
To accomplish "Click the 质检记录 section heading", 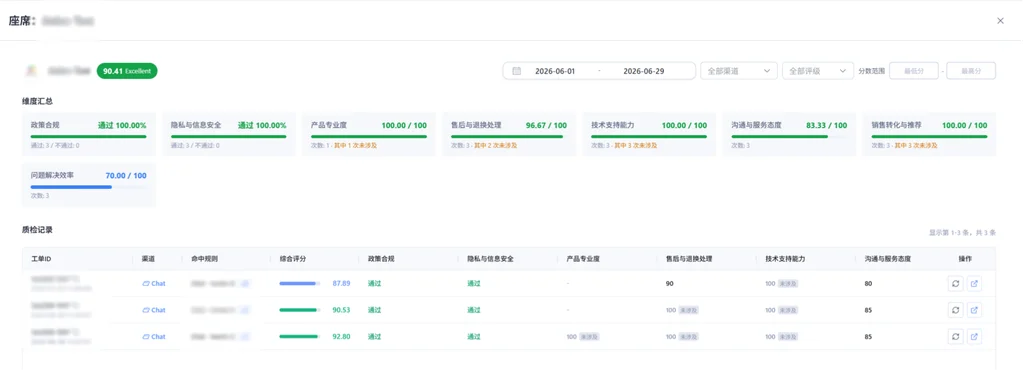I will (x=37, y=230).
